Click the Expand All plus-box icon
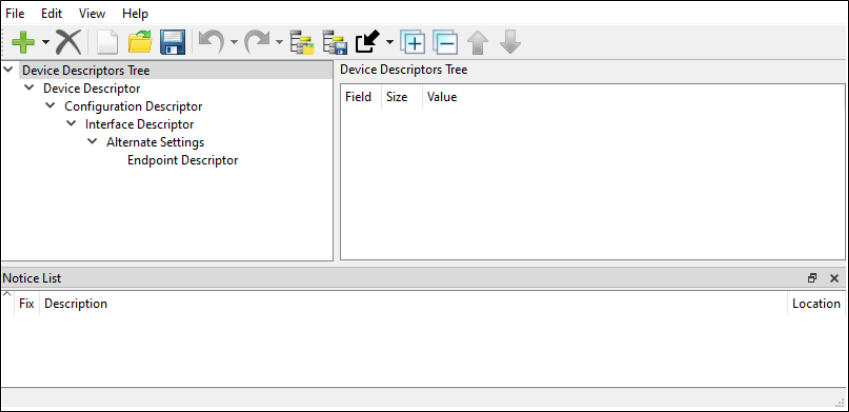This screenshot has width=849, height=412. (412, 43)
